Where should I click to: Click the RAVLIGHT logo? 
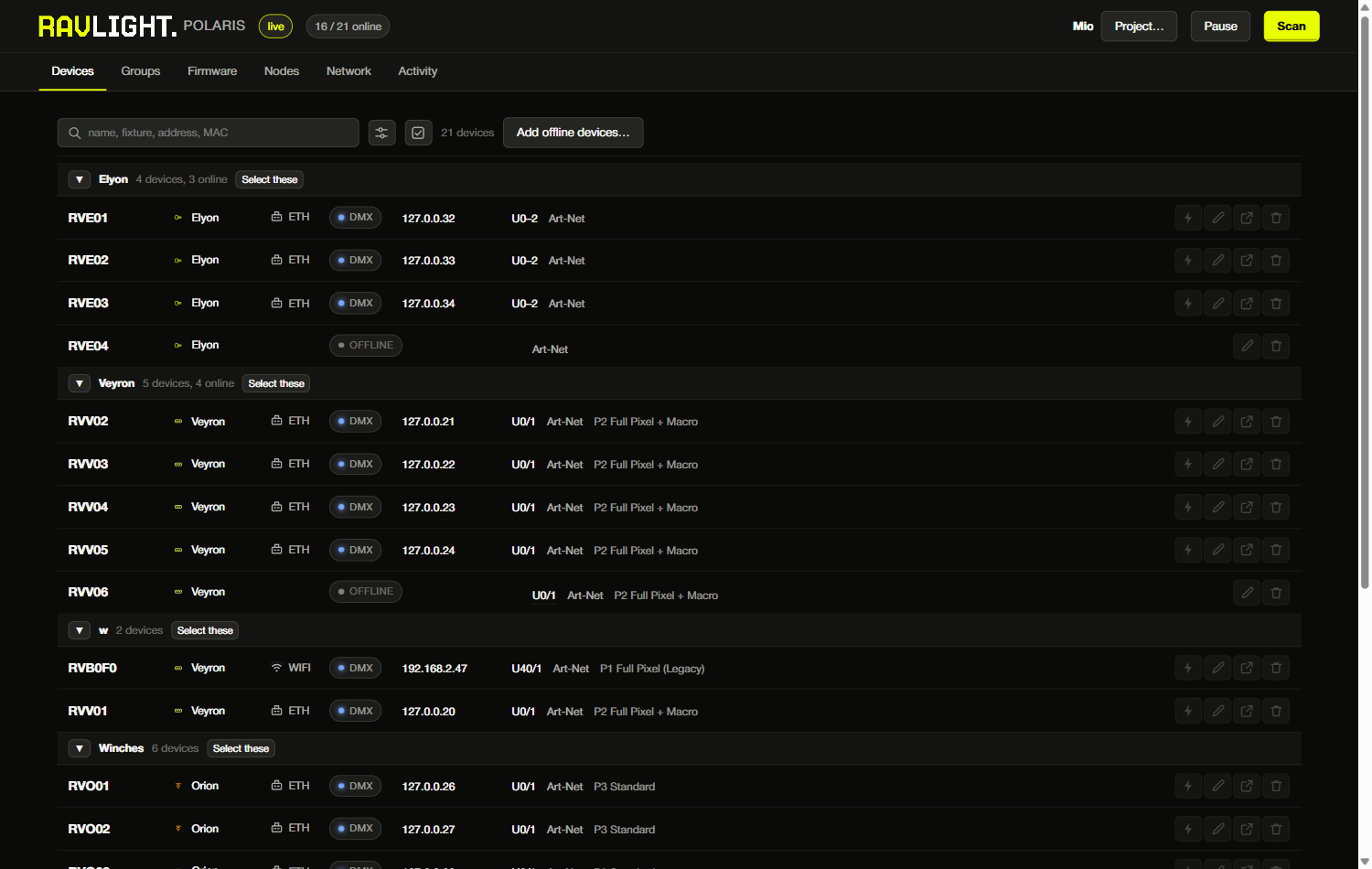107,27
